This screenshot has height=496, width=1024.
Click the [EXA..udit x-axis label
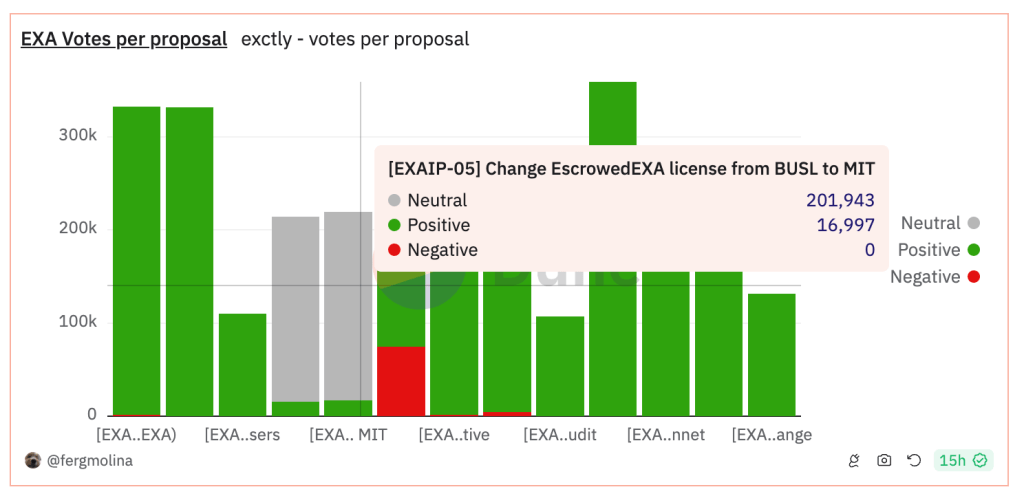click(x=554, y=435)
